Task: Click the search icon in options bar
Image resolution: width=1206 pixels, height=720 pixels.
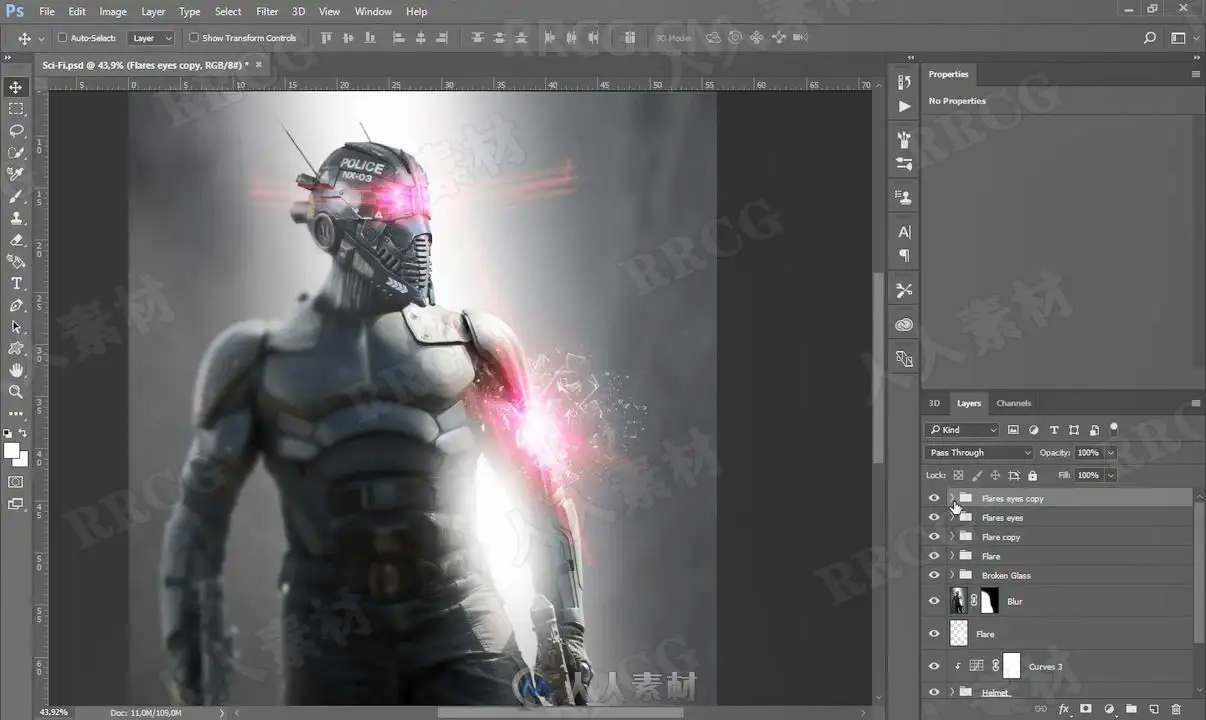Action: pyautogui.click(x=1150, y=38)
